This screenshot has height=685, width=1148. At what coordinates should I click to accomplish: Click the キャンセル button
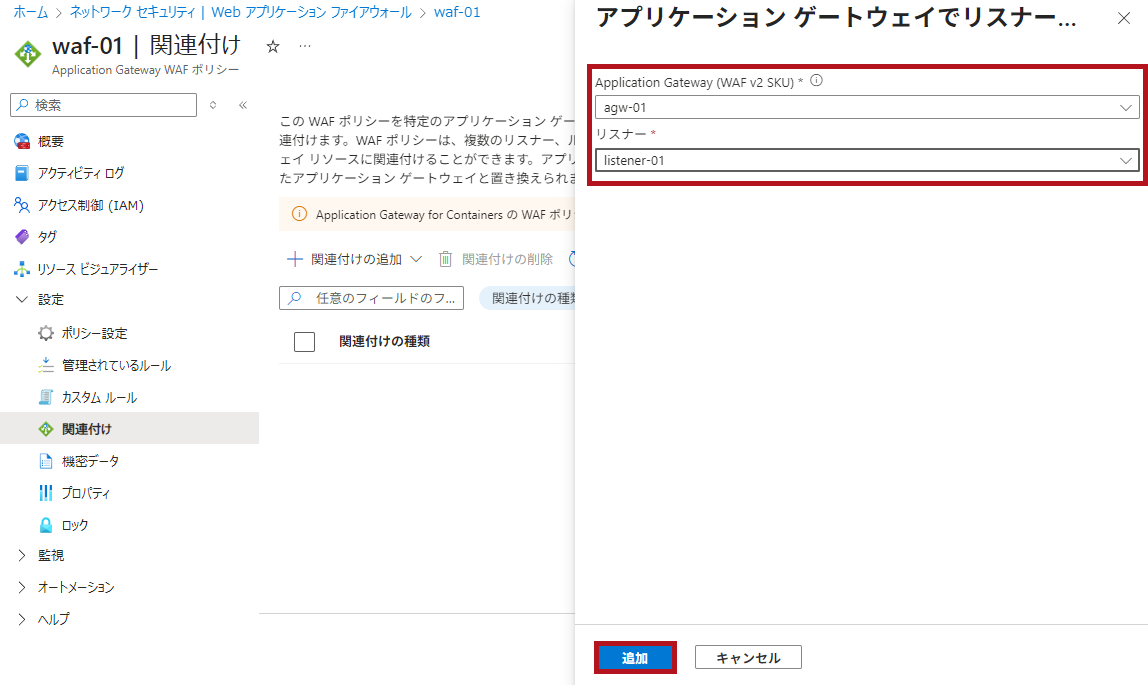click(748, 658)
